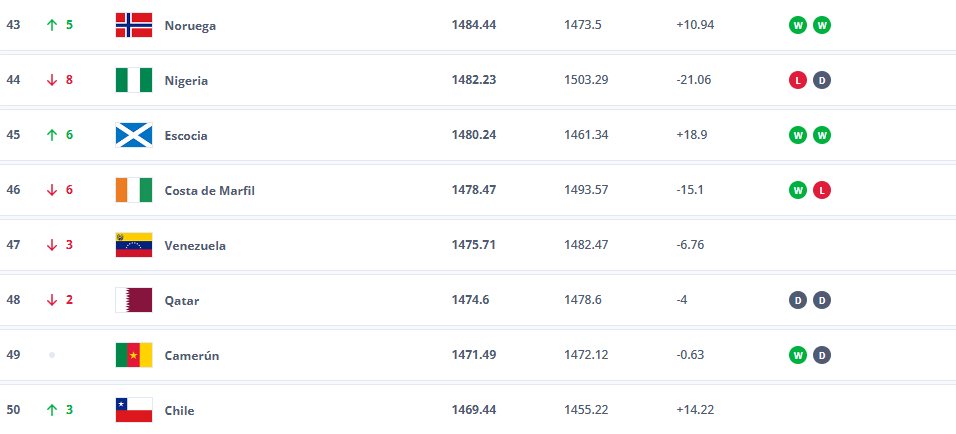Image resolution: width=956 pixels, height=434 pixels.
Task: Select the Chile ranking row name
Action: coord(179,410)
